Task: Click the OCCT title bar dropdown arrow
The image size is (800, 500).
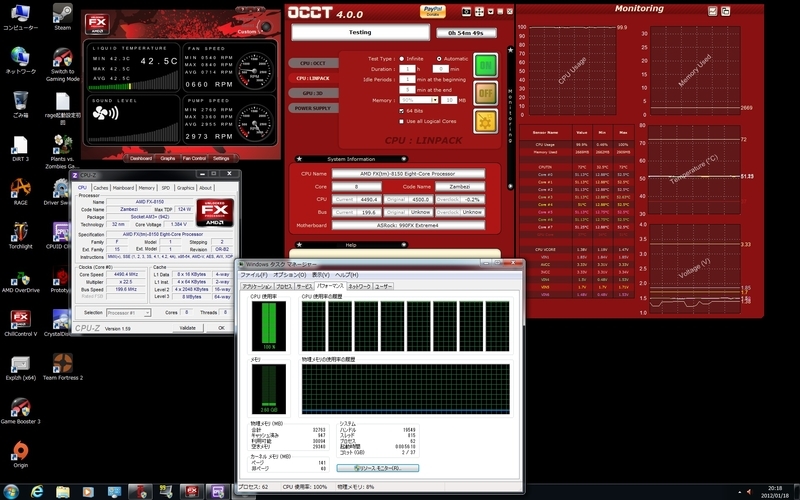Action: click(490, 11)
